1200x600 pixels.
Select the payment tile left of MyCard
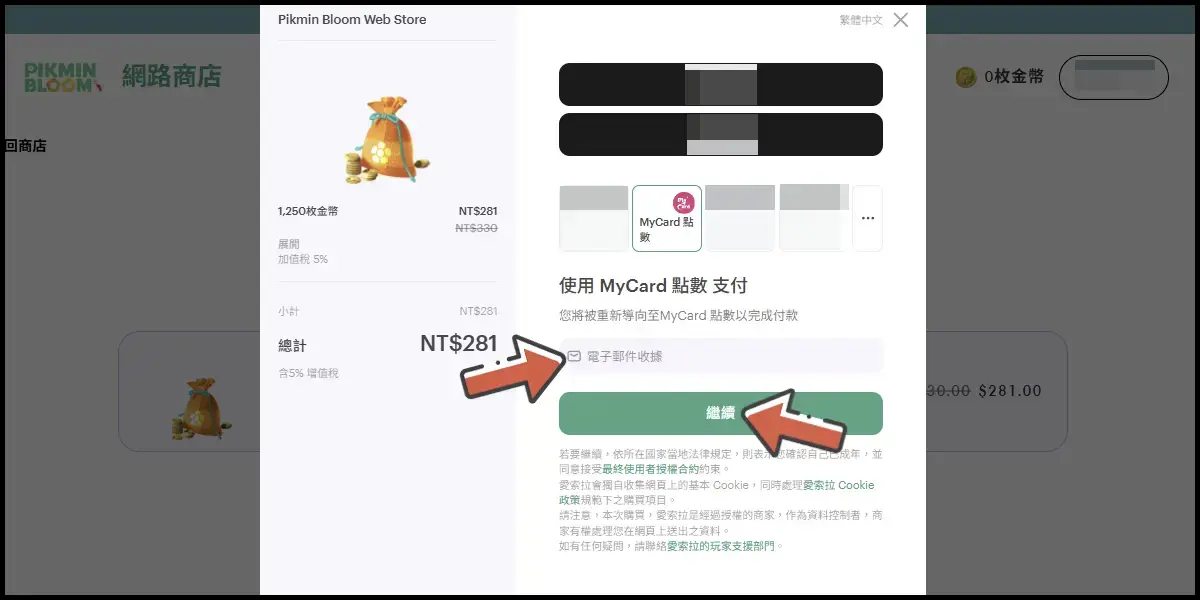(x=593, y=218)
